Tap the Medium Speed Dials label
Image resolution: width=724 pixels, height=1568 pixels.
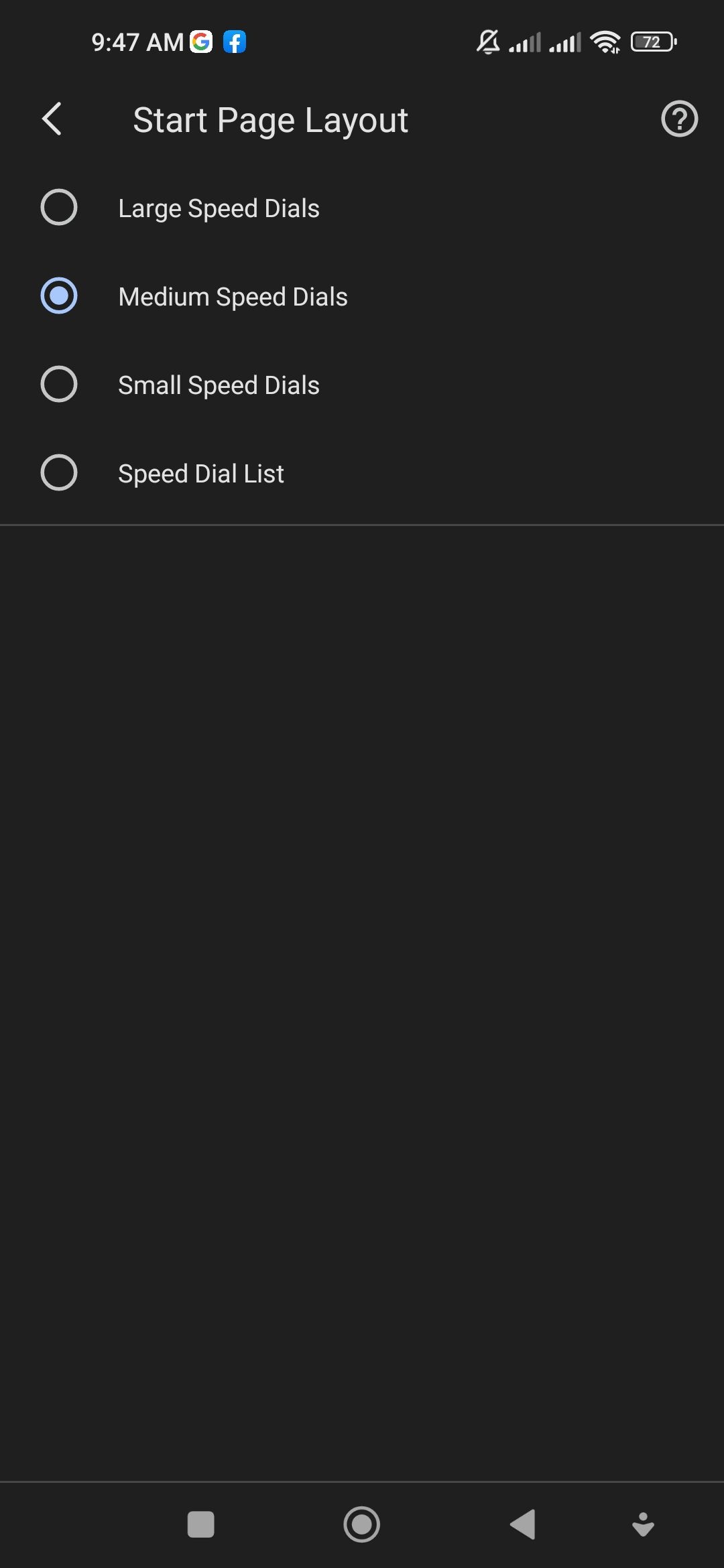pos(233,297)
